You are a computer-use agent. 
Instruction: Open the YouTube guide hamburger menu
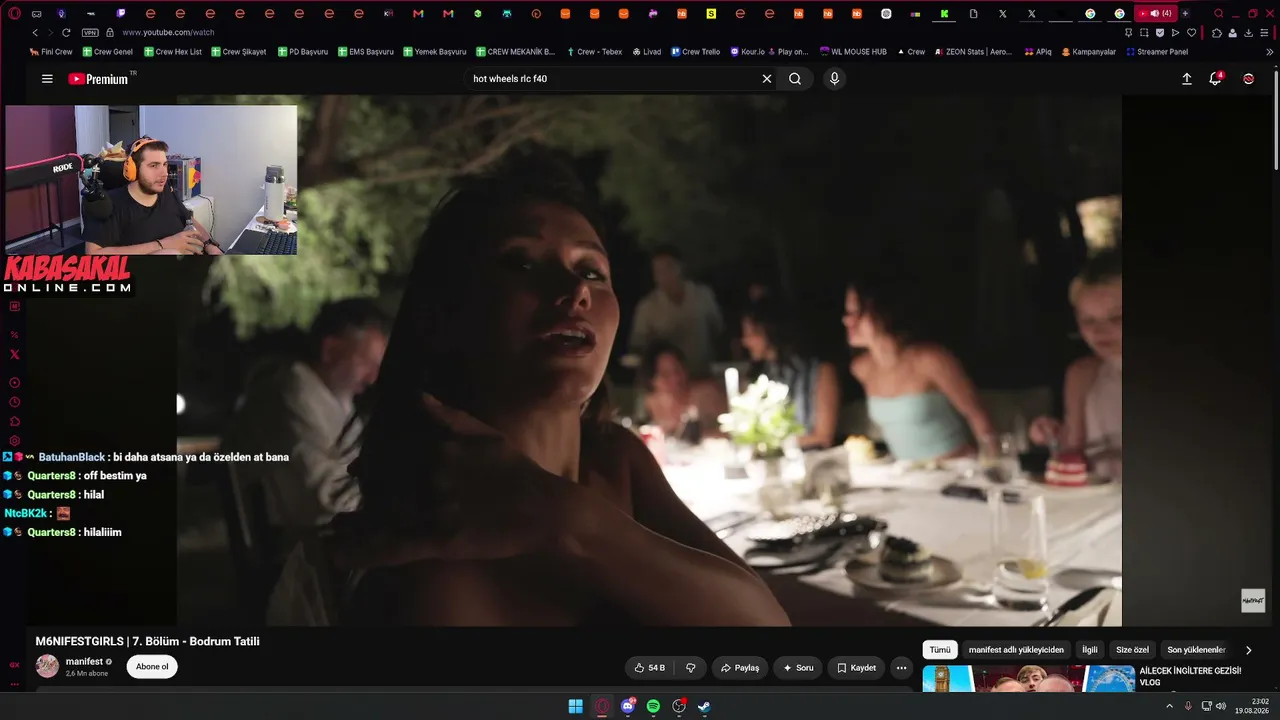click(47, 79)
